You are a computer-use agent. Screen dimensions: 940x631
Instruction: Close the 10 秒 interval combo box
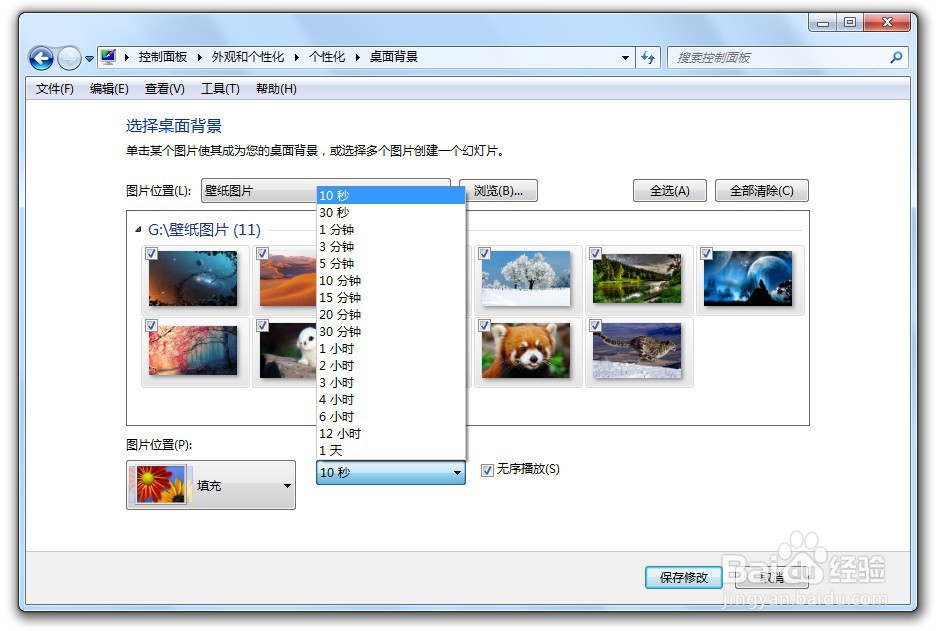[391, 472]
